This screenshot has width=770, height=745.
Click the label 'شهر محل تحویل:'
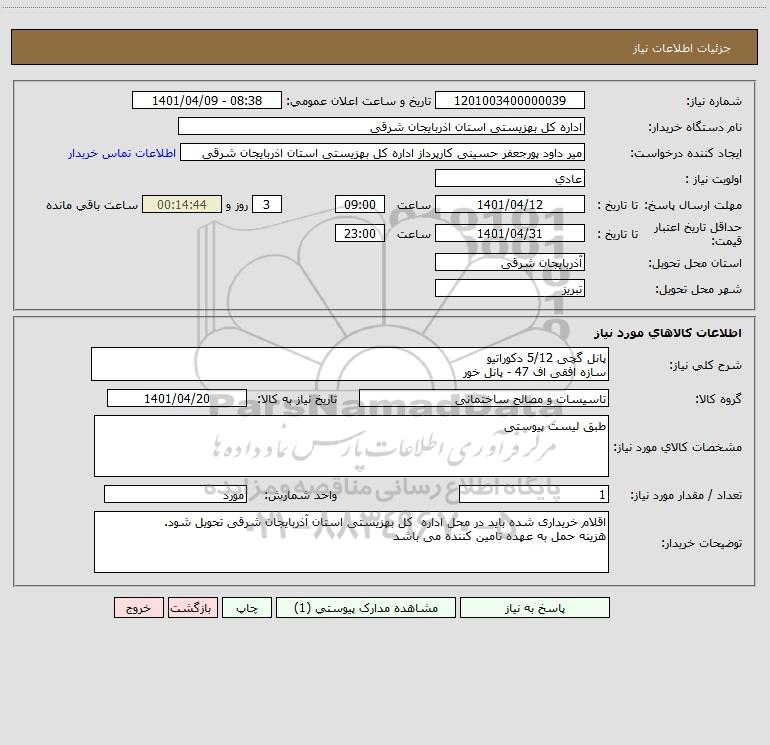698,289
